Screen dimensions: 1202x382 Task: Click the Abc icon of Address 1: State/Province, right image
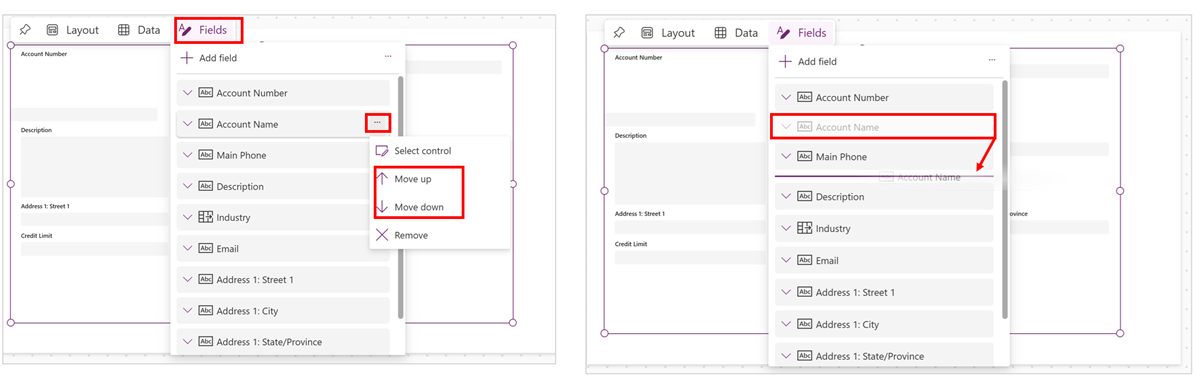point(804,356)
